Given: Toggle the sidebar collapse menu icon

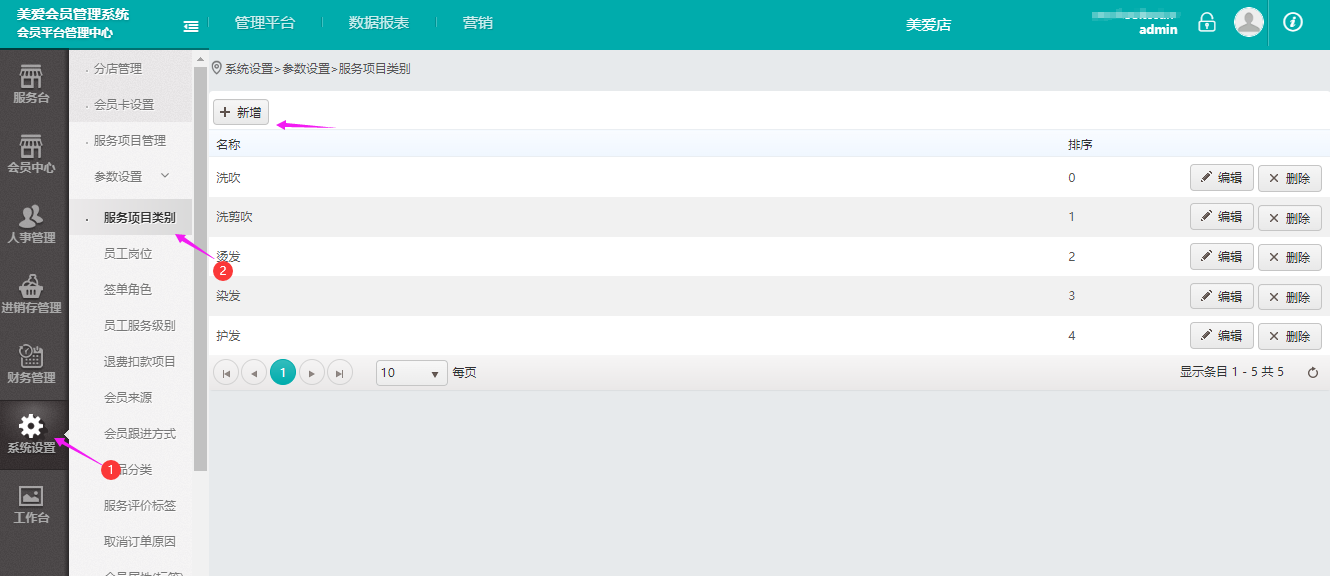Looking at the screenshot, I should (191, 26).
